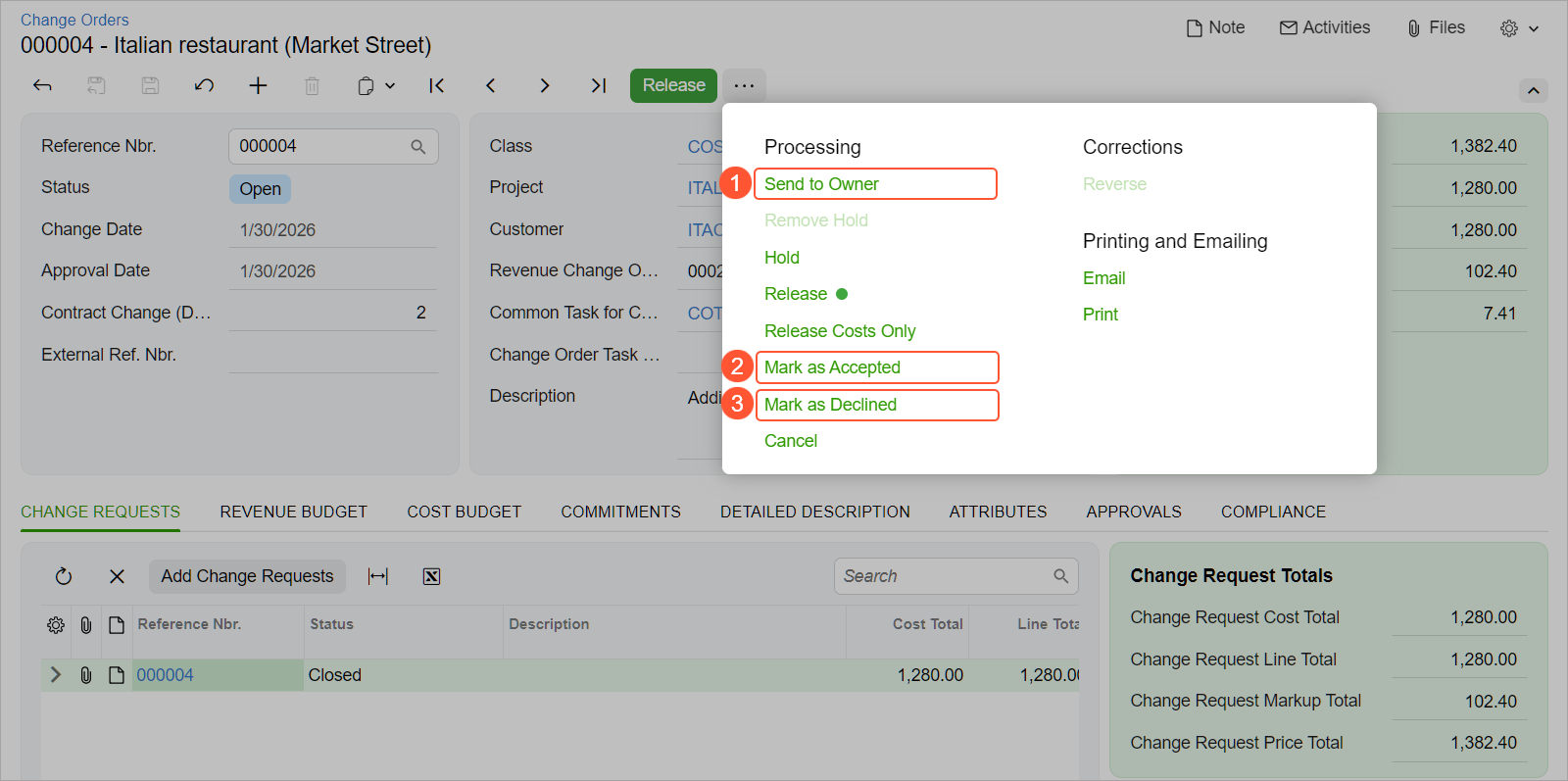
Task: Click grid header notes icon
Action: 117,624
